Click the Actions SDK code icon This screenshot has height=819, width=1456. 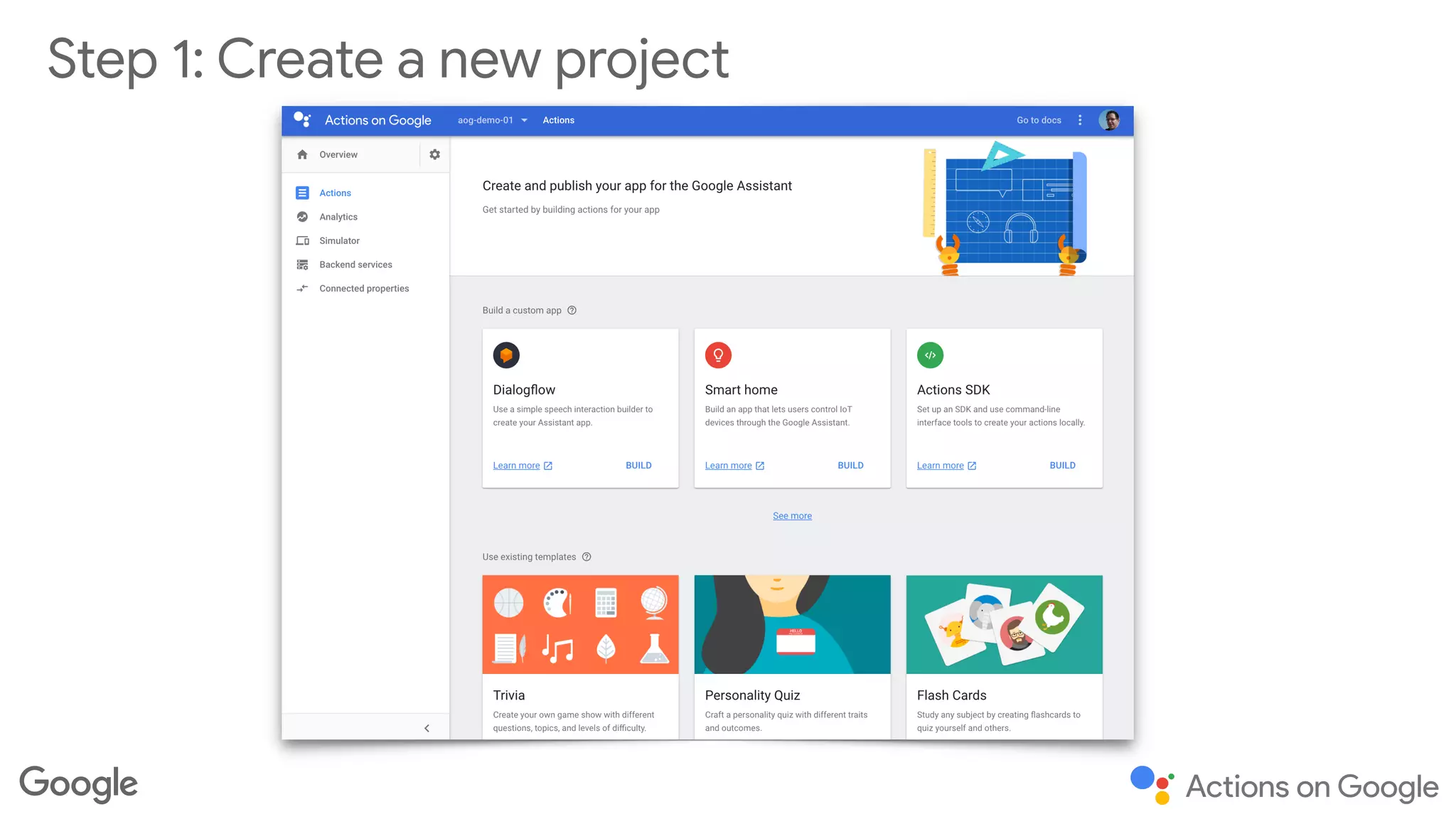[930, 355]
